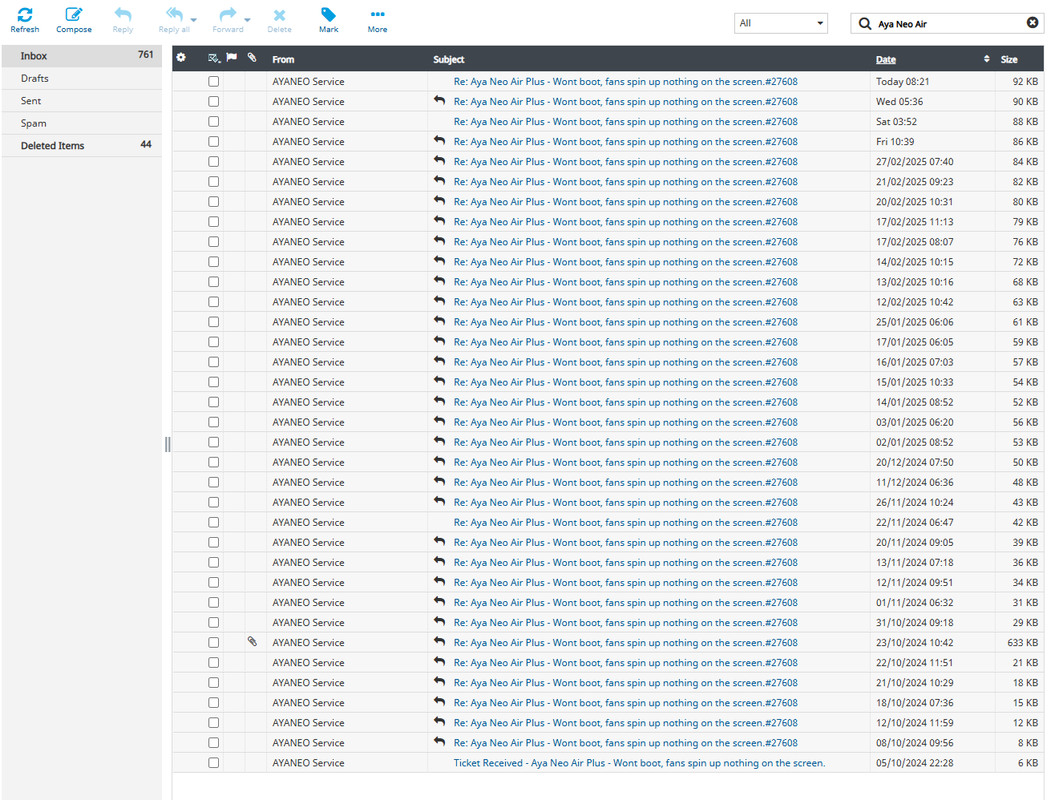
Task: Click AYANEO Service sender on 02/01/2025 08:52 row
Action: tap(308, 442)
